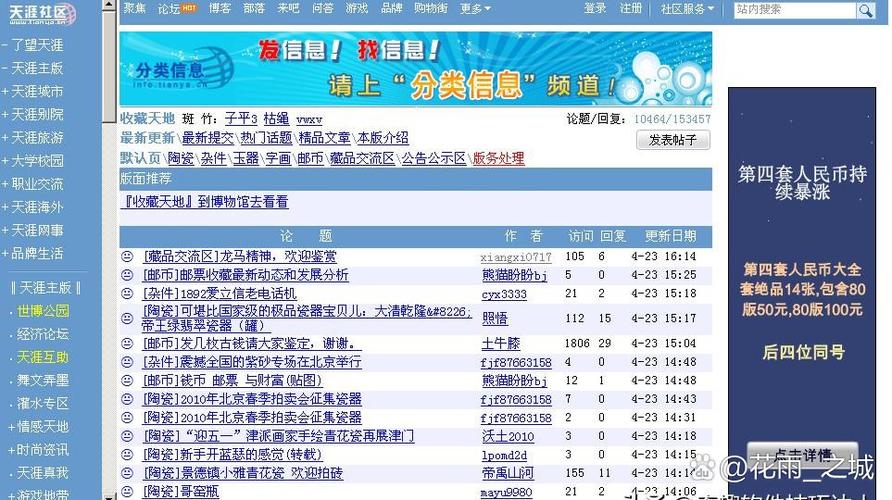Open 世博公园 in the sidebar
This screenshot has width=892, height=500.
click(x=43, y=311)
